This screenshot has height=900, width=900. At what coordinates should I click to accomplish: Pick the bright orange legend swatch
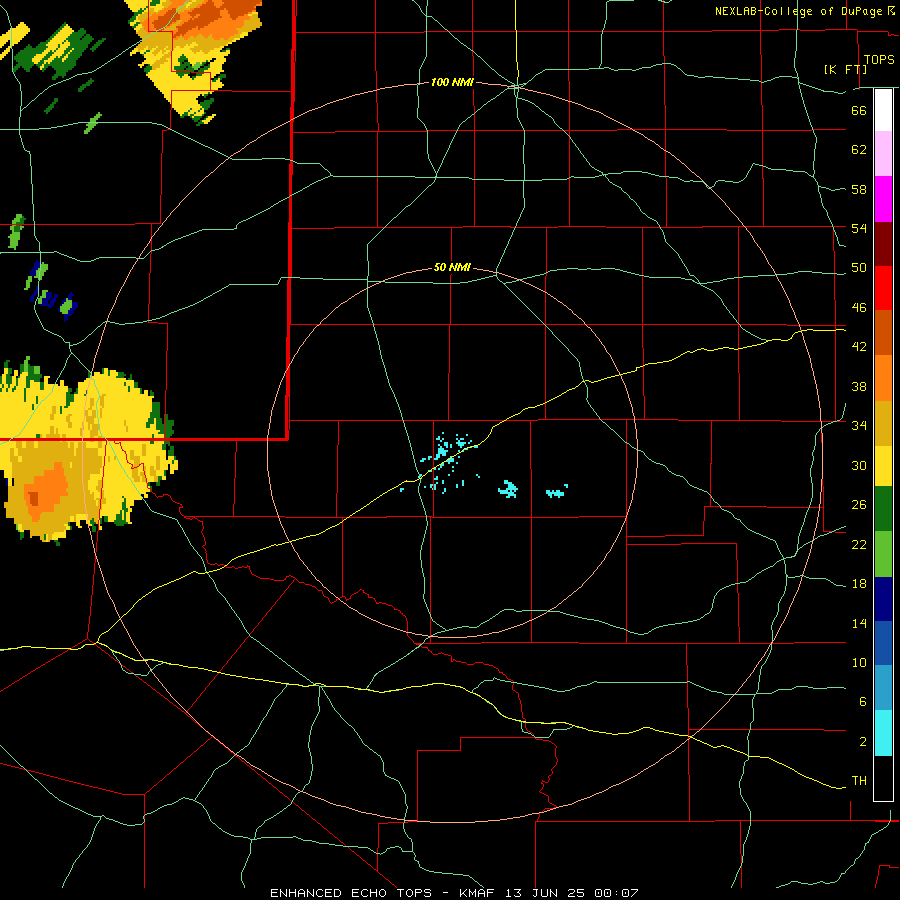point(883,378)
